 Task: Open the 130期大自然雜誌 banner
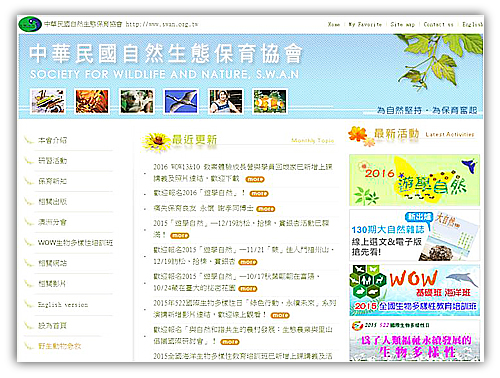tap(414, 235)
